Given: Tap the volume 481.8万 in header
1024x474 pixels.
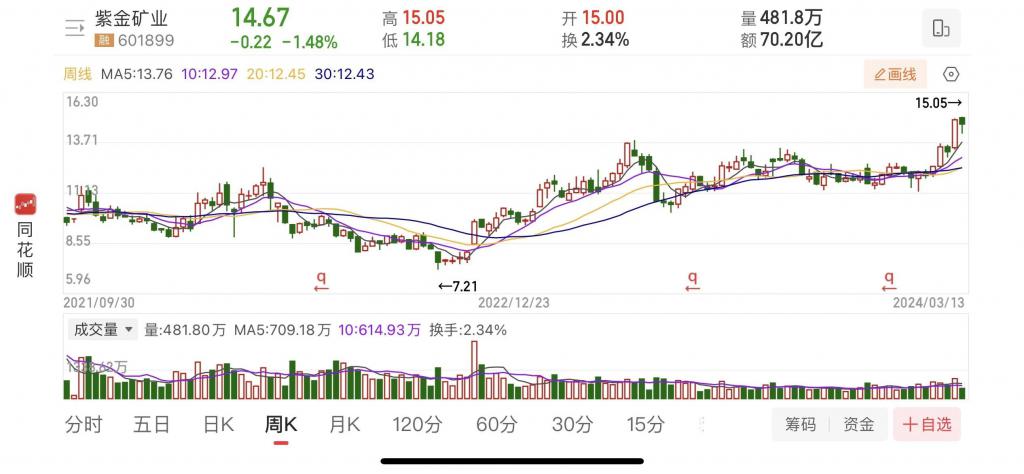Looking at the screenshot, I should (792, 18).
